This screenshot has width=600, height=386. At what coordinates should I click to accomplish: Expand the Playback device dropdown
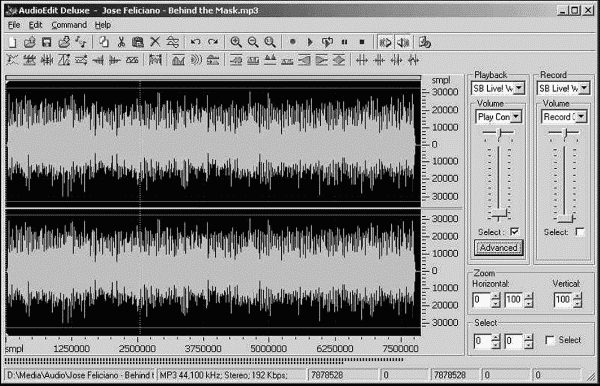[x=519, y=88]
